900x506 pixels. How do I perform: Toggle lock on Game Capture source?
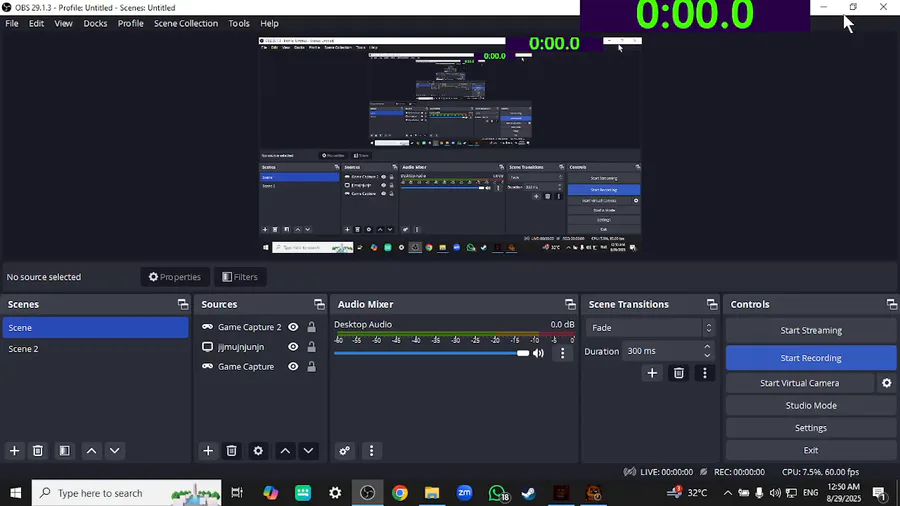click(311, 367)
